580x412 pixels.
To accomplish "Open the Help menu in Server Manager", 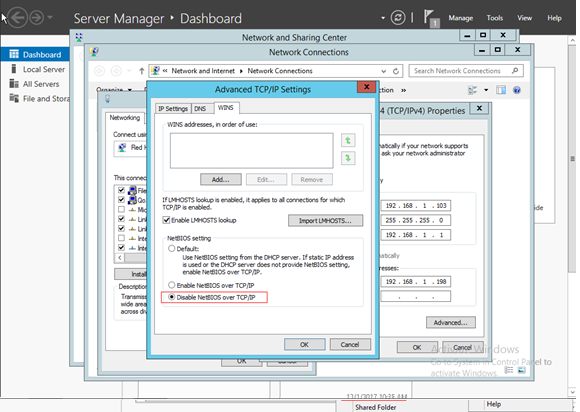I will pos(554,18).
